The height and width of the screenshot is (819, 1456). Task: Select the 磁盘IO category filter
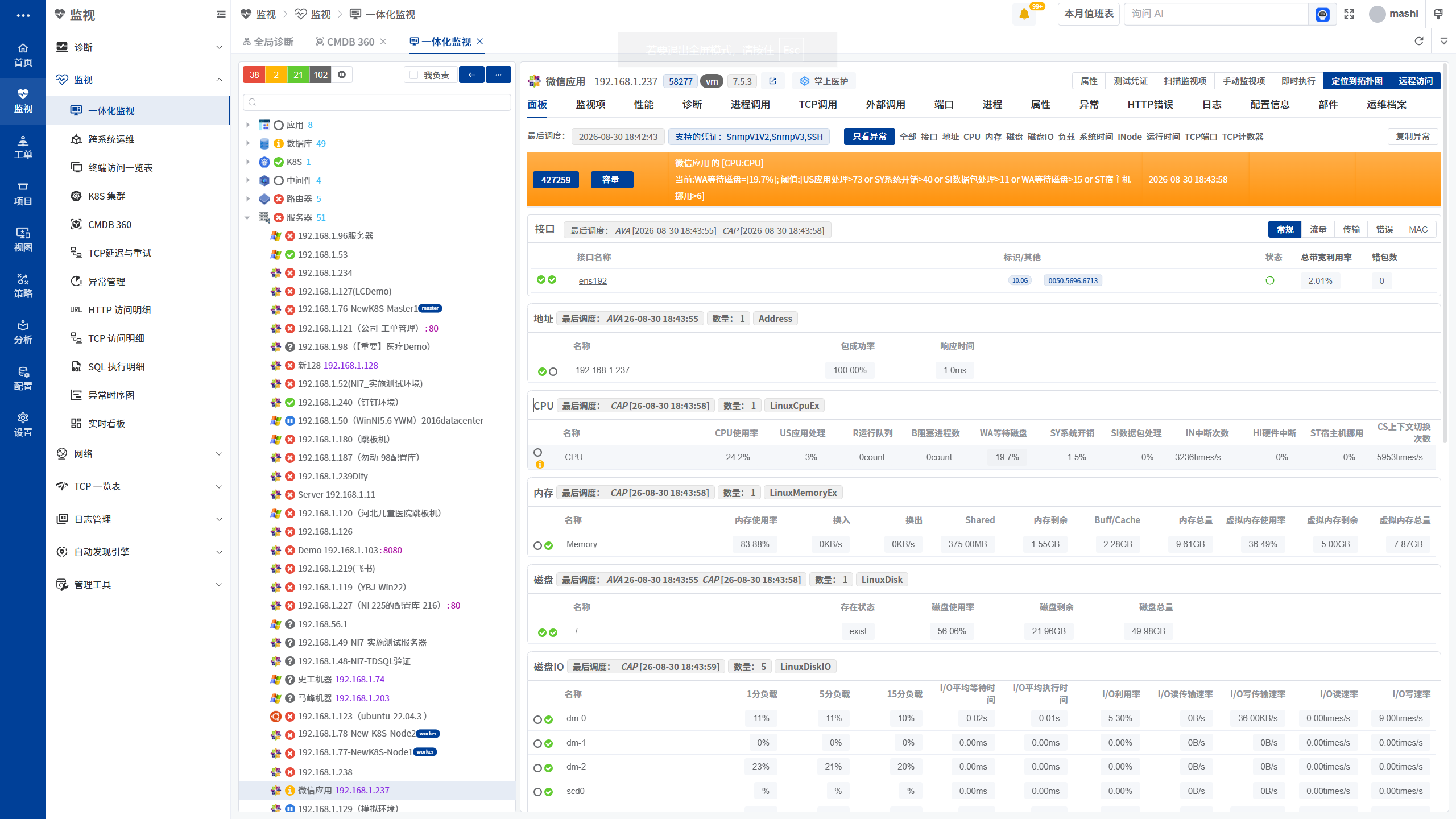pos(1041,136)
